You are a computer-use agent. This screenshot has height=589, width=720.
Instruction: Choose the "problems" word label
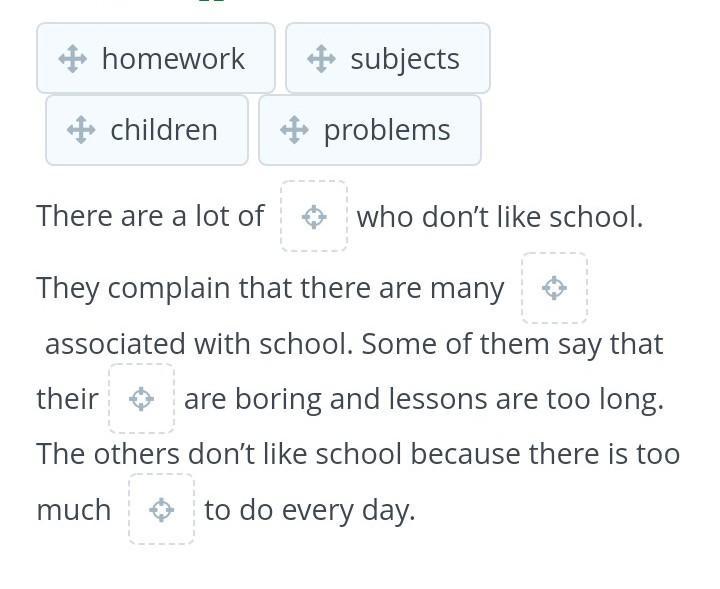click(x=387, y=130)
